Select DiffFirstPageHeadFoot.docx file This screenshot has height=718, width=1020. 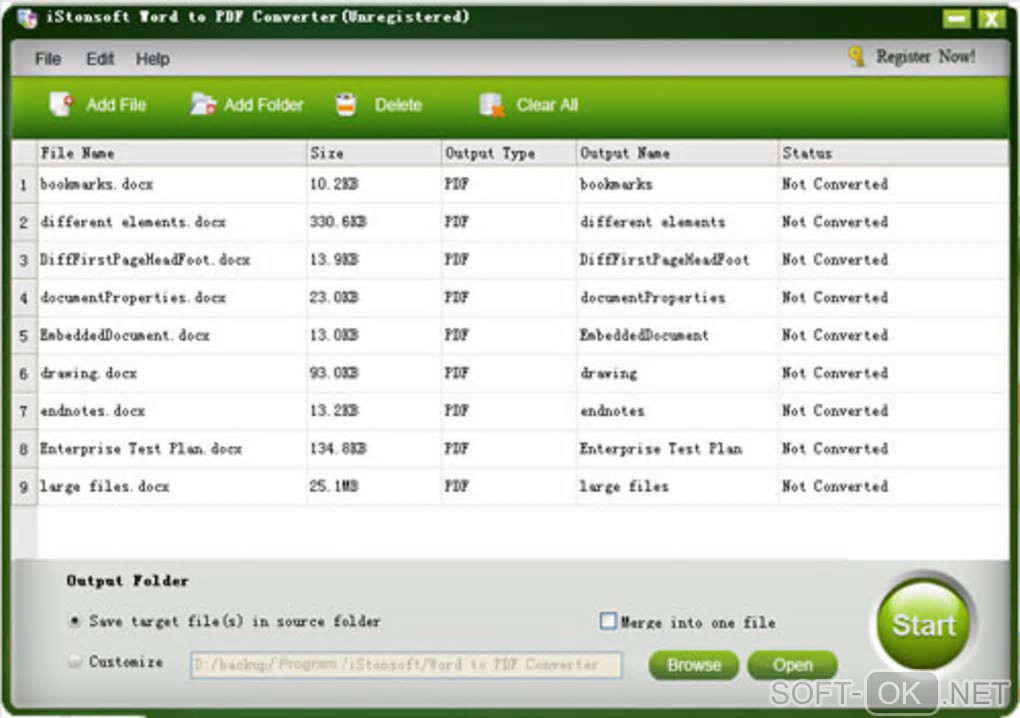click(144, 260)
